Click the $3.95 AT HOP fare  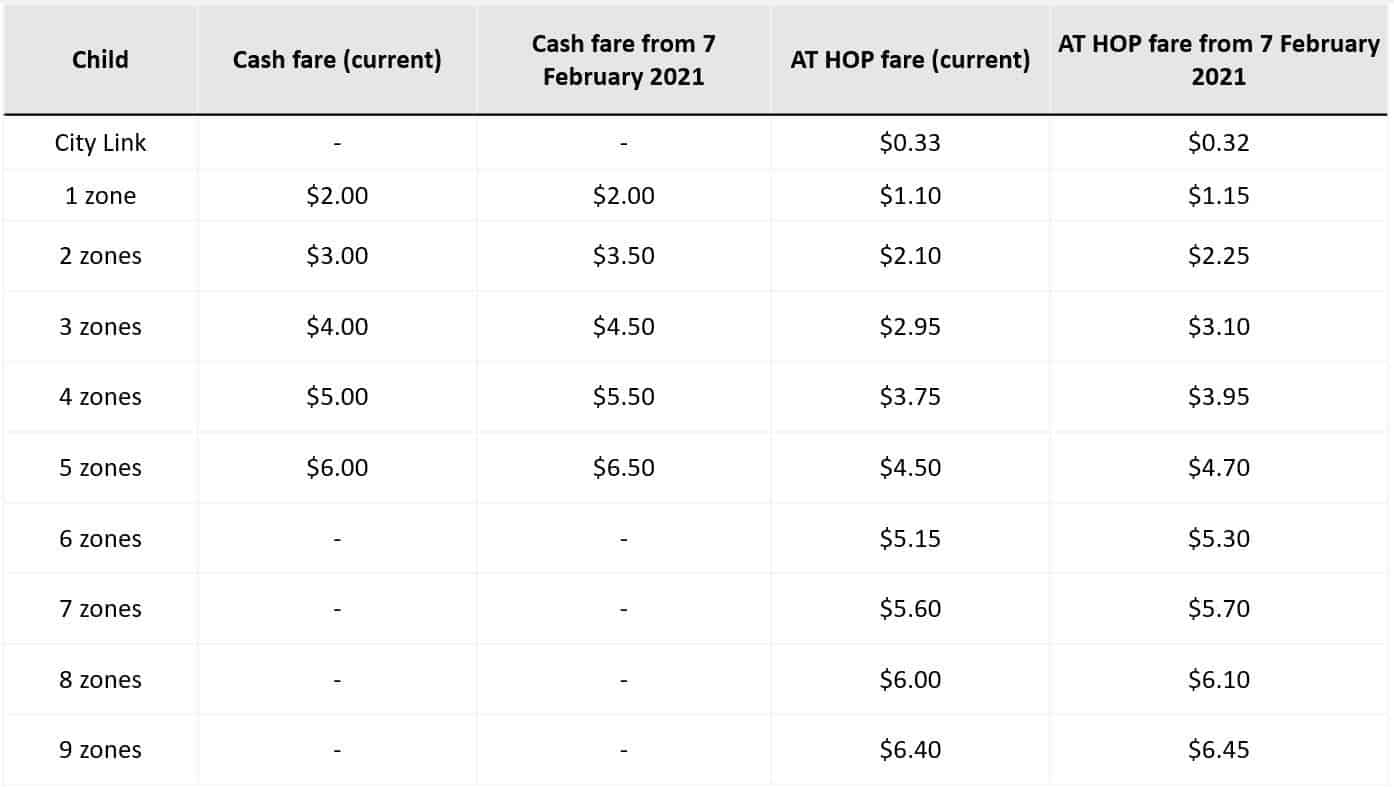point(1218,397)
